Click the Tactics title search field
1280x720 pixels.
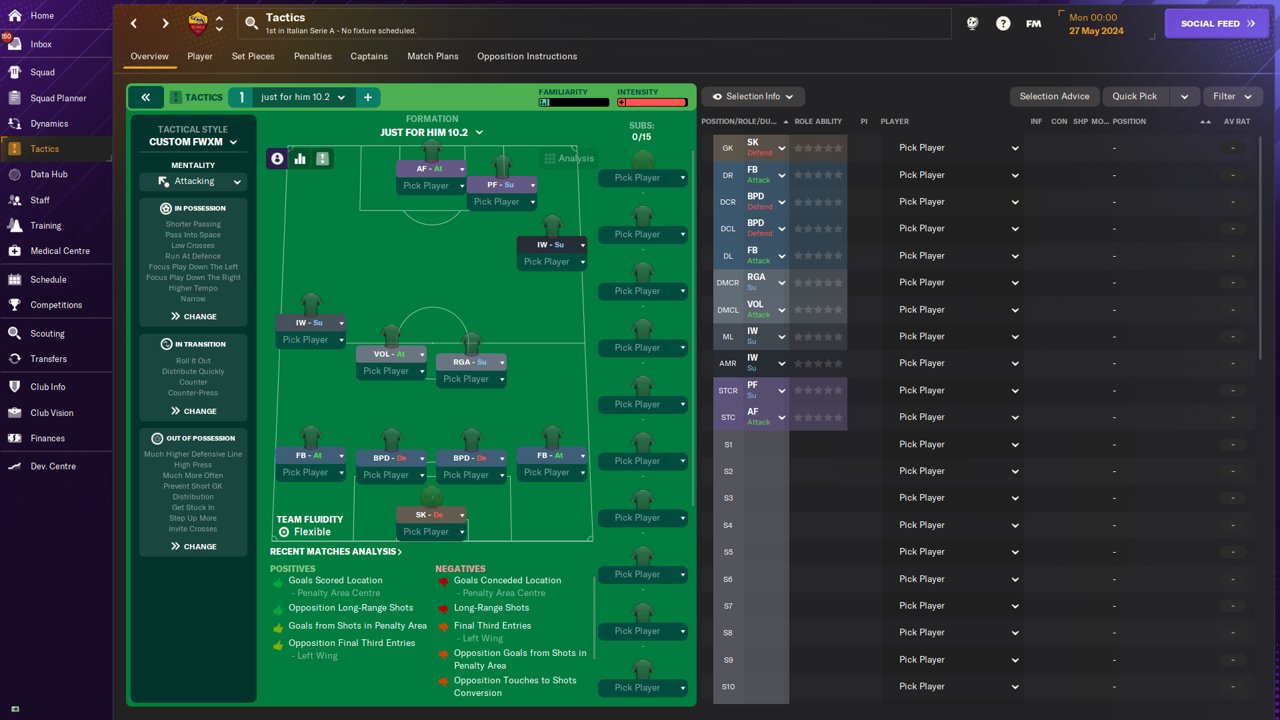(x=594, y=23)
